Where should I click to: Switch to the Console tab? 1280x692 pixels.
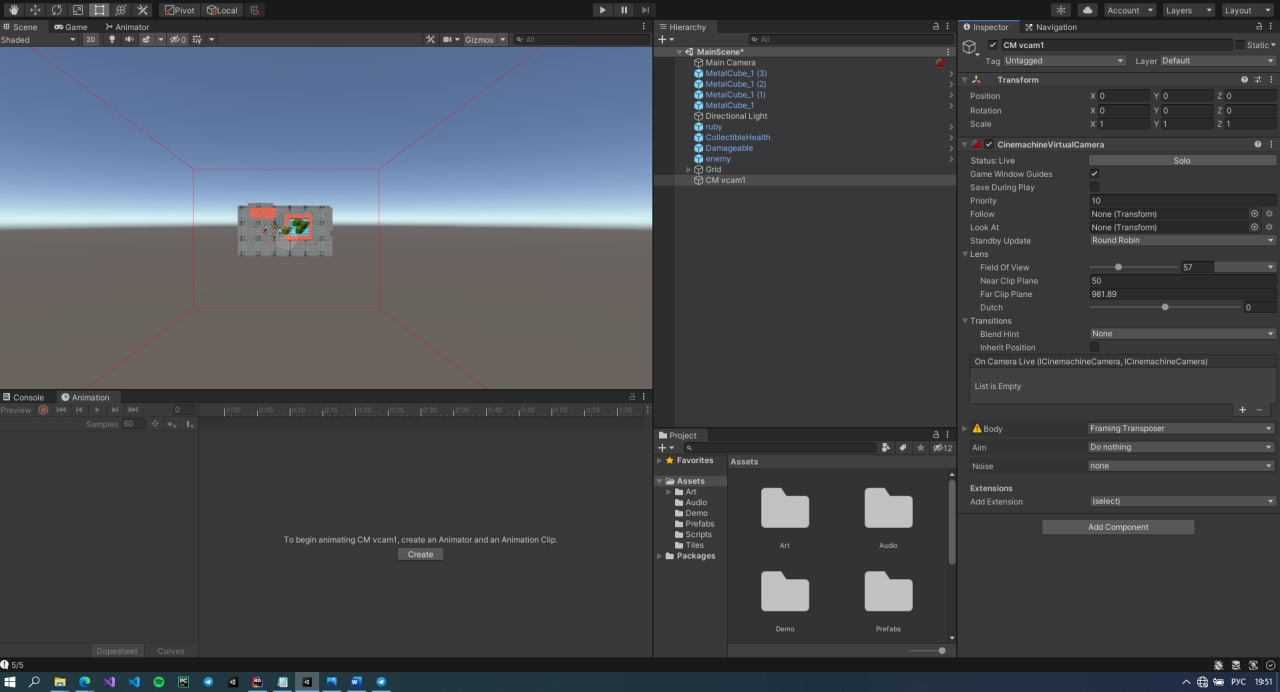click(23, 397)
